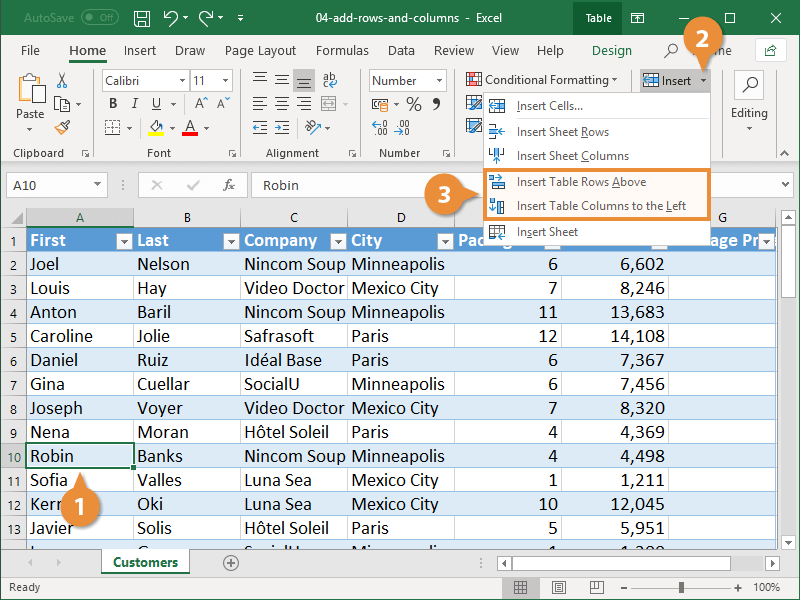
Task: Apply Percent Style
Action: pos(414,105)
